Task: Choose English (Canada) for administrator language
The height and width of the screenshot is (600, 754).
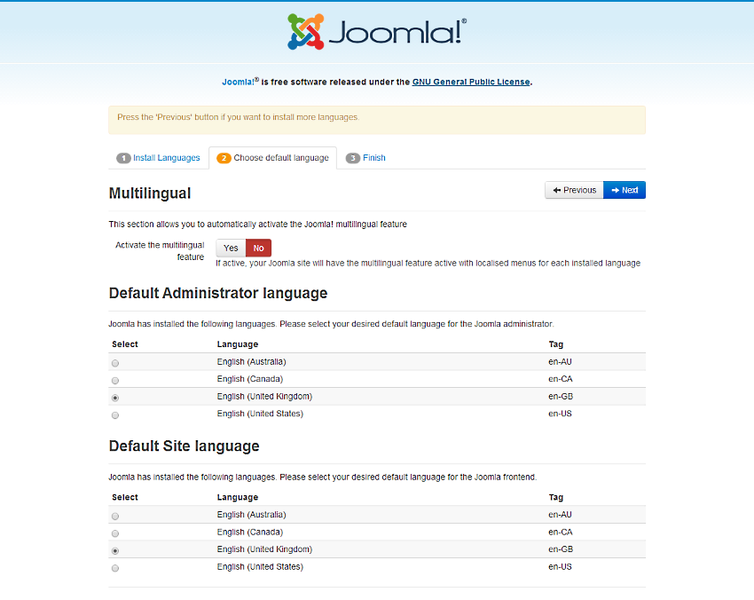Action: (x=116, y=381)
